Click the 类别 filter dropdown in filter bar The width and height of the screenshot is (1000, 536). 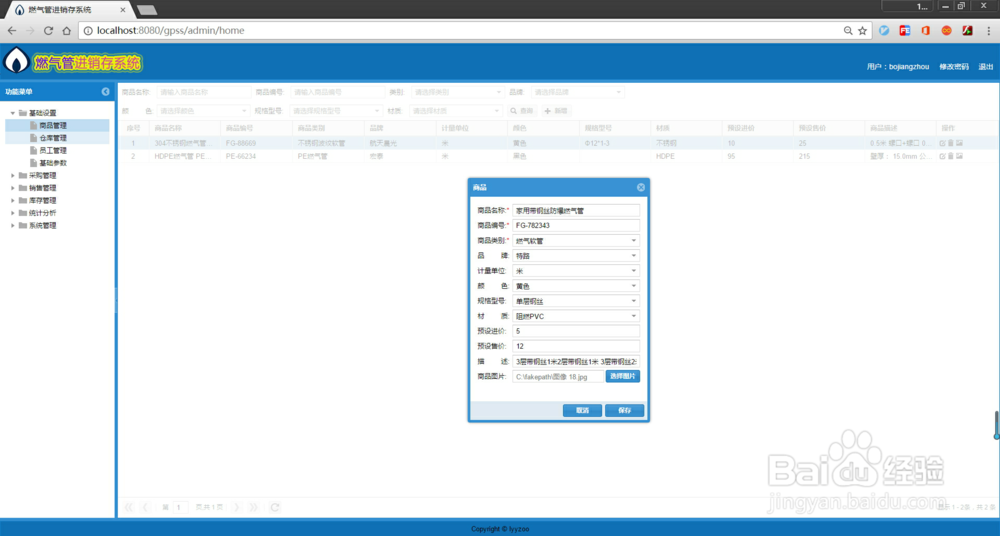pyautogui.click(x=457, y=93)
